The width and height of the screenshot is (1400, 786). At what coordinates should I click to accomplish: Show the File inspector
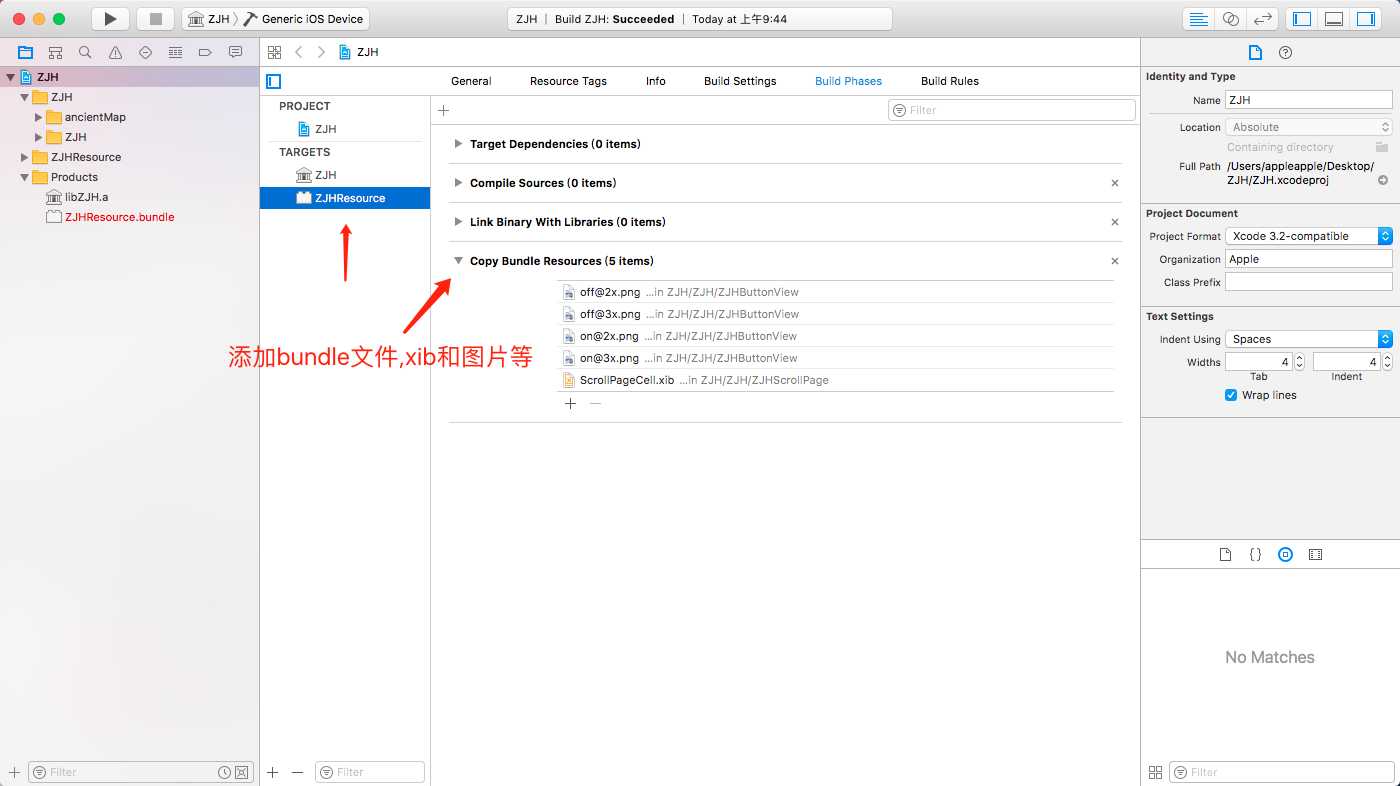tap(1255, 52)
